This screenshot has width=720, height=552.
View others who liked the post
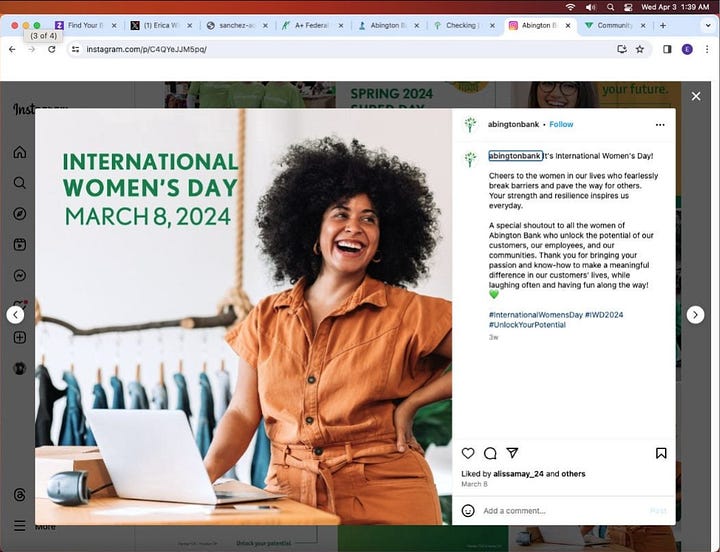pos(573,474)
